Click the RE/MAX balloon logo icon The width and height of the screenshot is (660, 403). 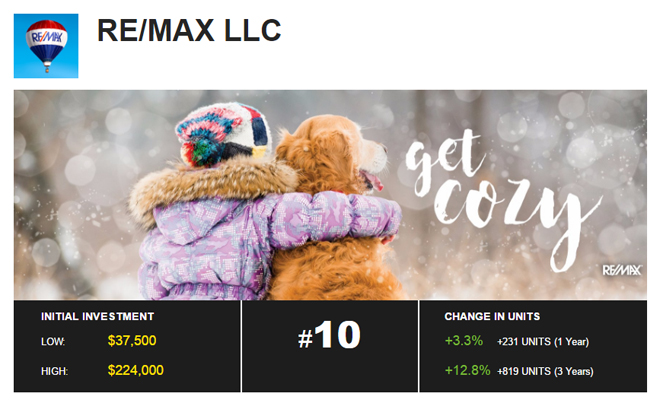pos(46,46)
